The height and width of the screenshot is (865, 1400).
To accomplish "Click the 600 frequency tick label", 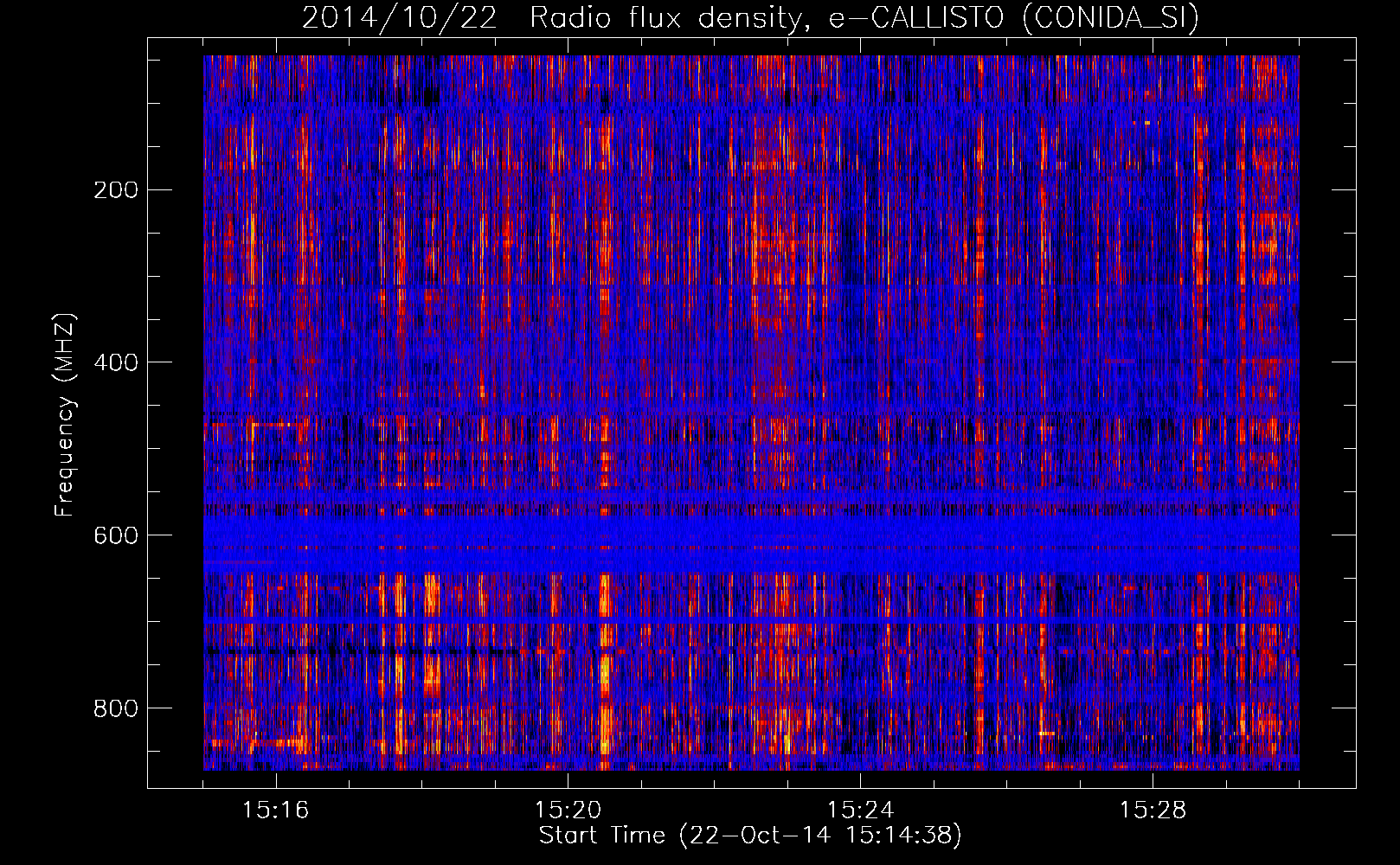I will (116, 535).
